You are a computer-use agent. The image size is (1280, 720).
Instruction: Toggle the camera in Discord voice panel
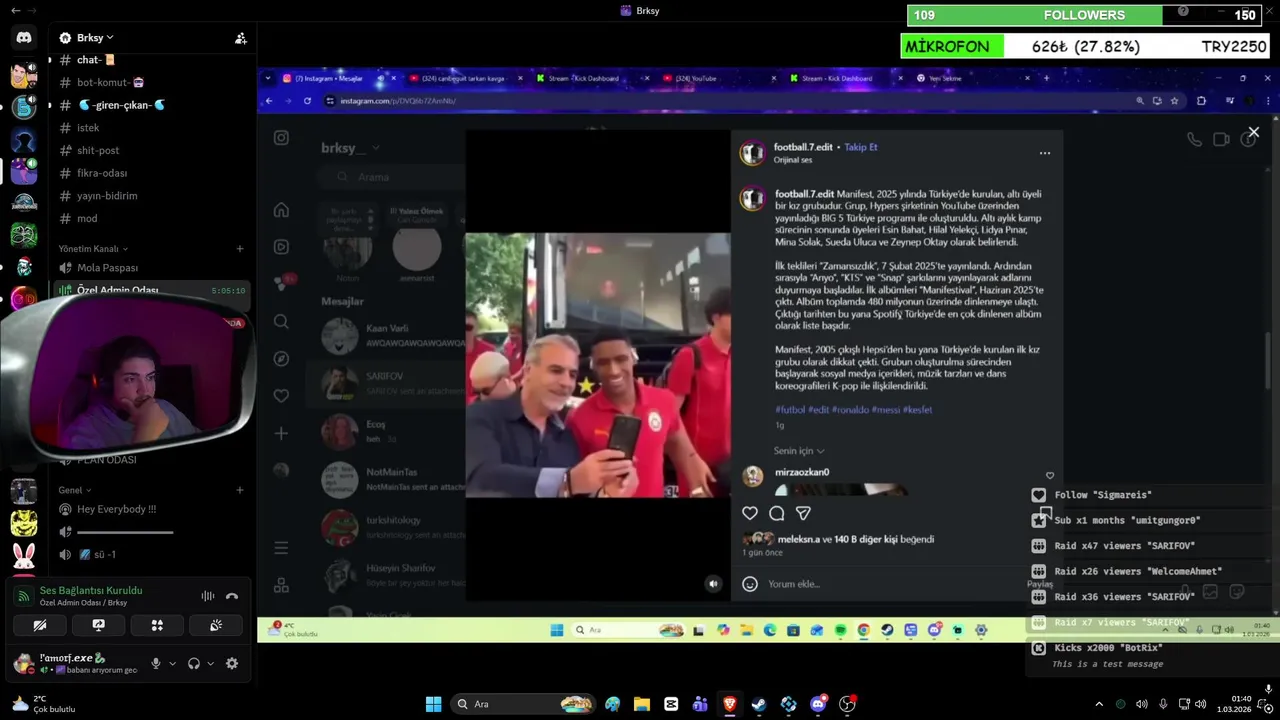point(40,625)
